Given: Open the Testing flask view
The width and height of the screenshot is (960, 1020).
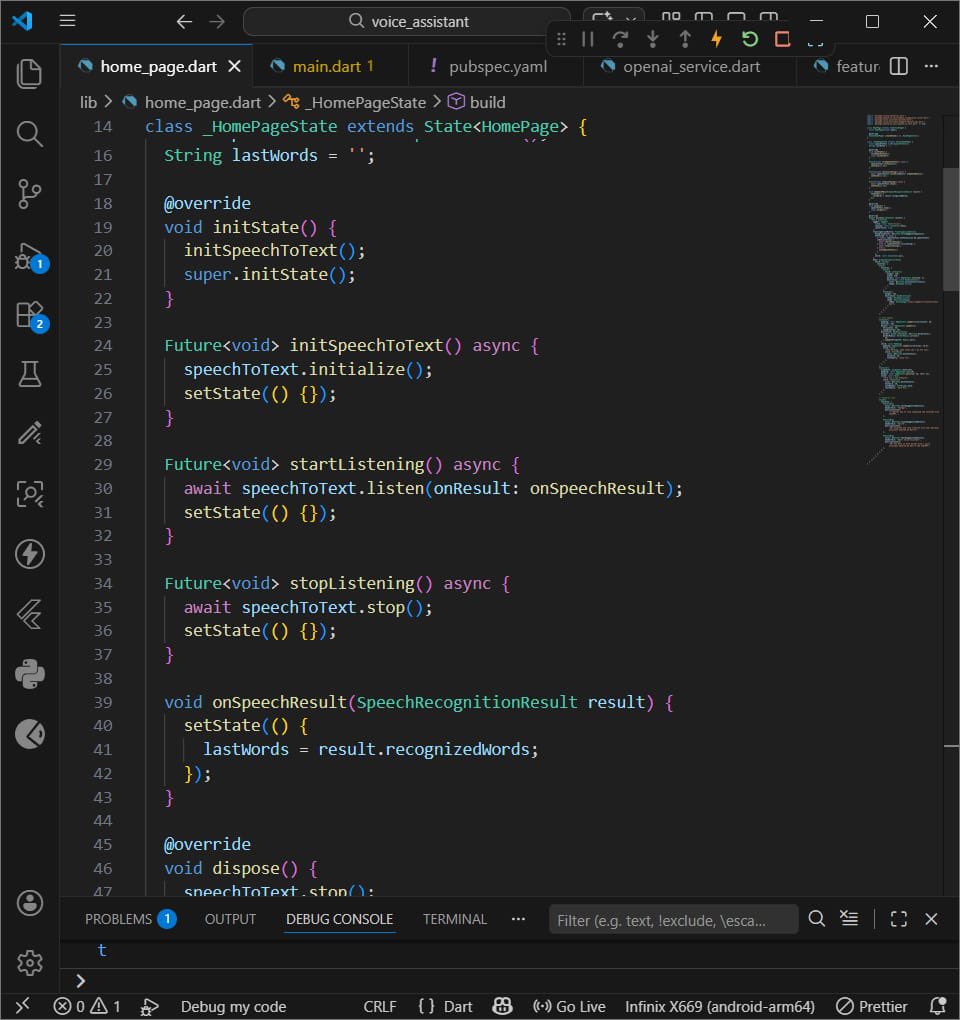Looking at the screenshot, I should click(x=29, y=374).
